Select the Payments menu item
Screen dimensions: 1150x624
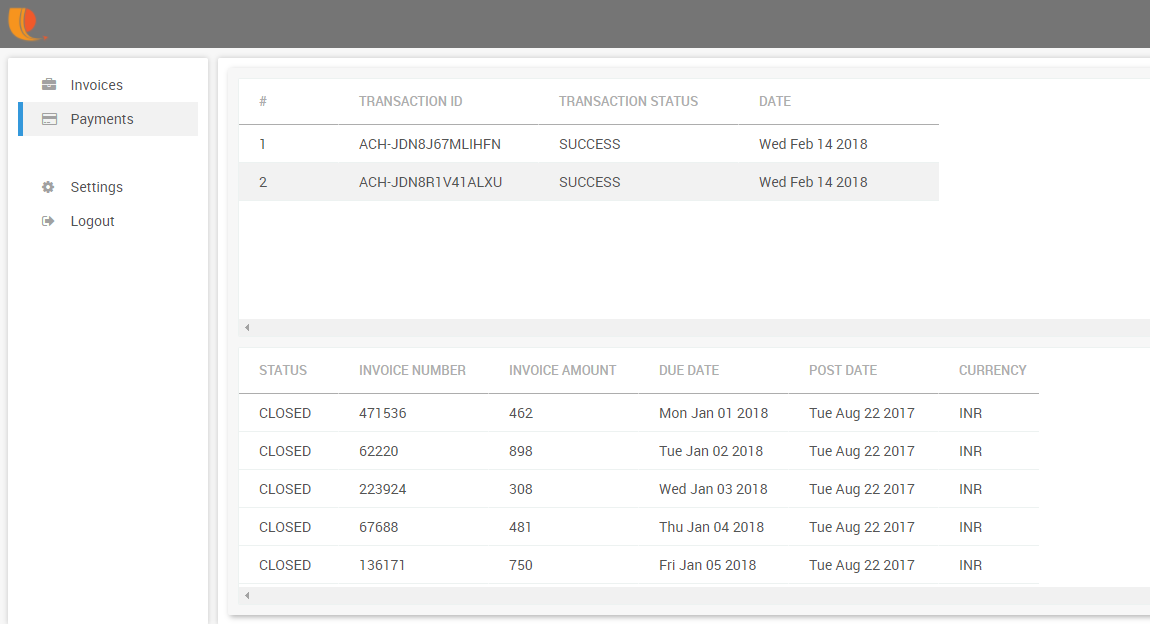[101, 119]
